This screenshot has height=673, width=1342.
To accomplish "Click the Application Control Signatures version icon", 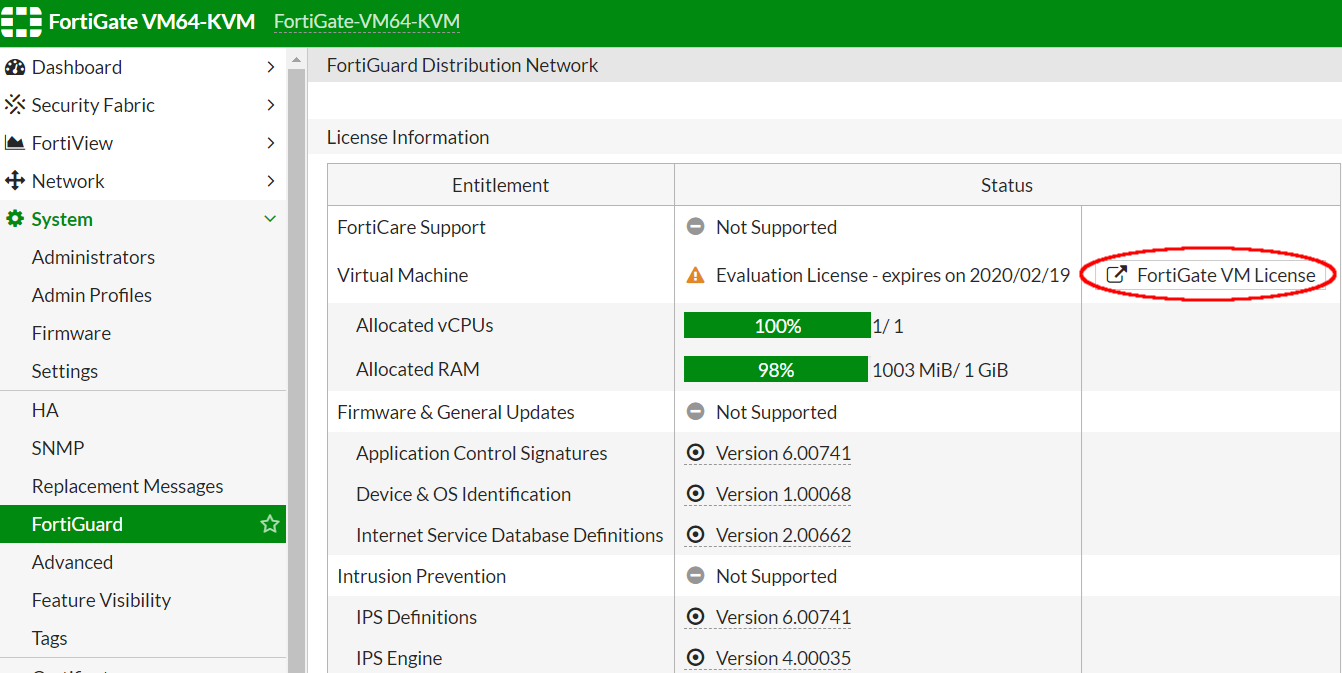I will coord(695,453).
